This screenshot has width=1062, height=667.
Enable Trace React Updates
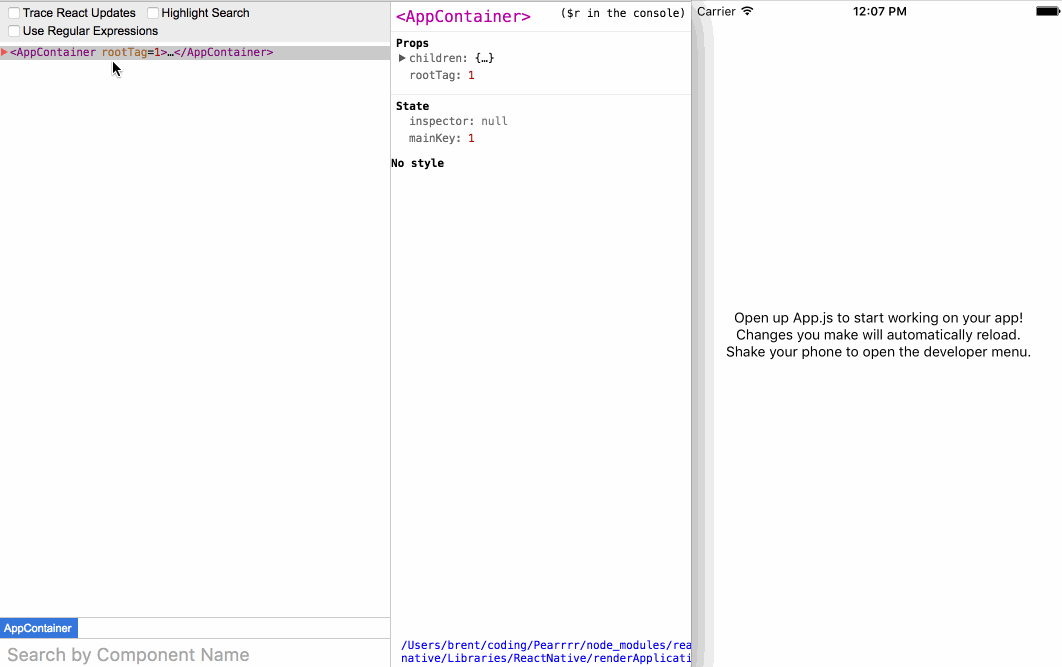pos(13,12)
